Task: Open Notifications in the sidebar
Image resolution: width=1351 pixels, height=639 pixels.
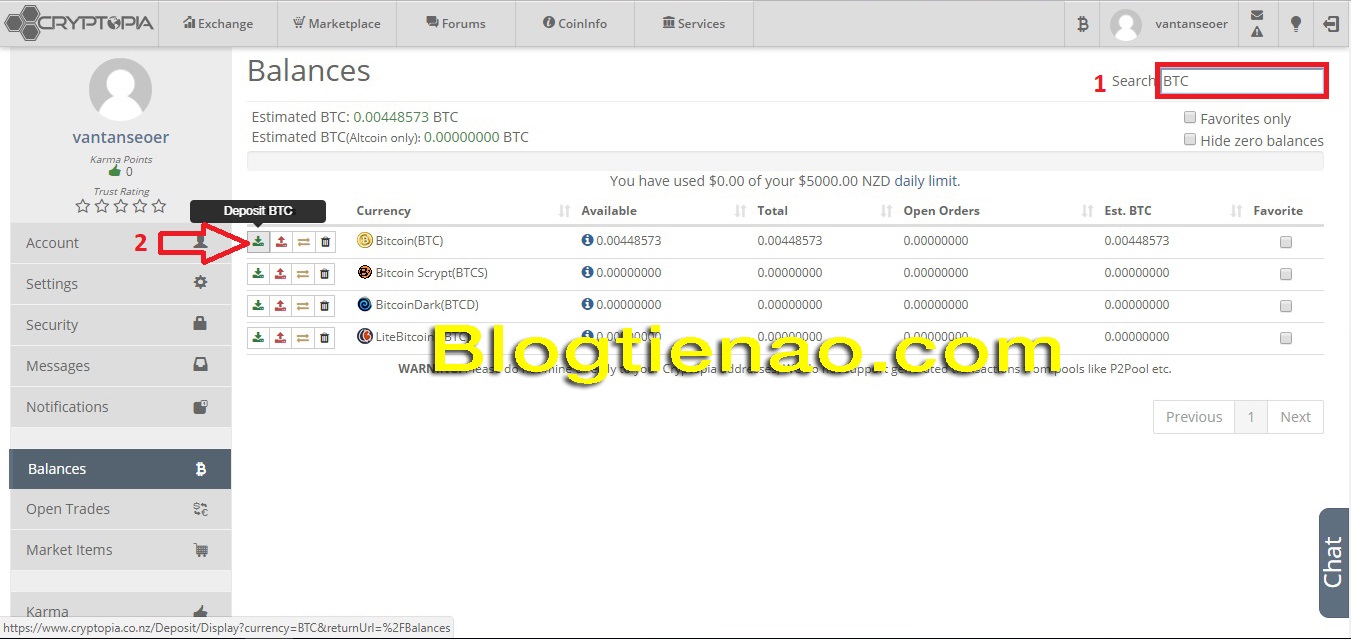Action: 120,407
